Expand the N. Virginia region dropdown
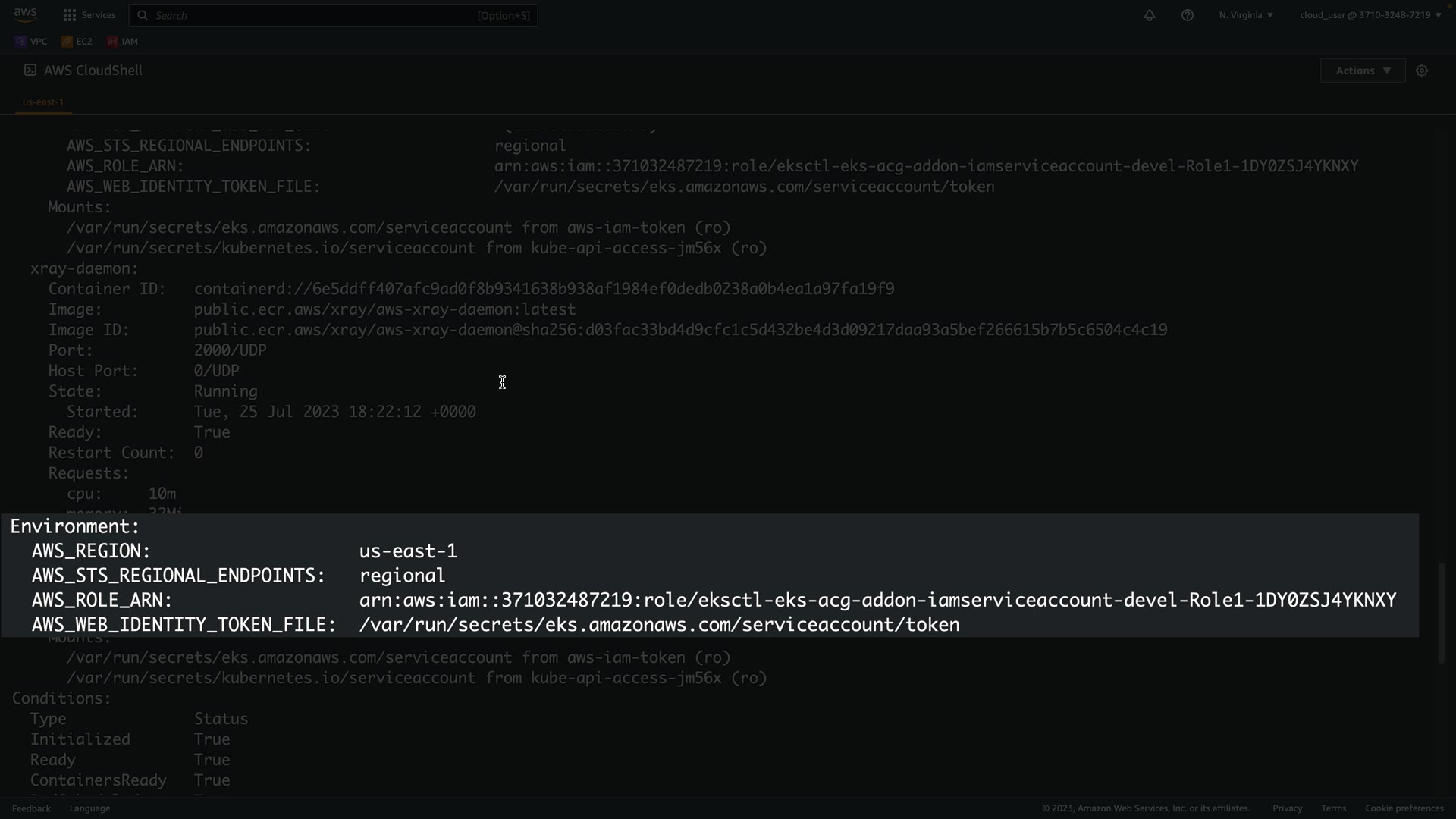The height and width of the screenshot is (819, 1456). (x=1246, y=15)
